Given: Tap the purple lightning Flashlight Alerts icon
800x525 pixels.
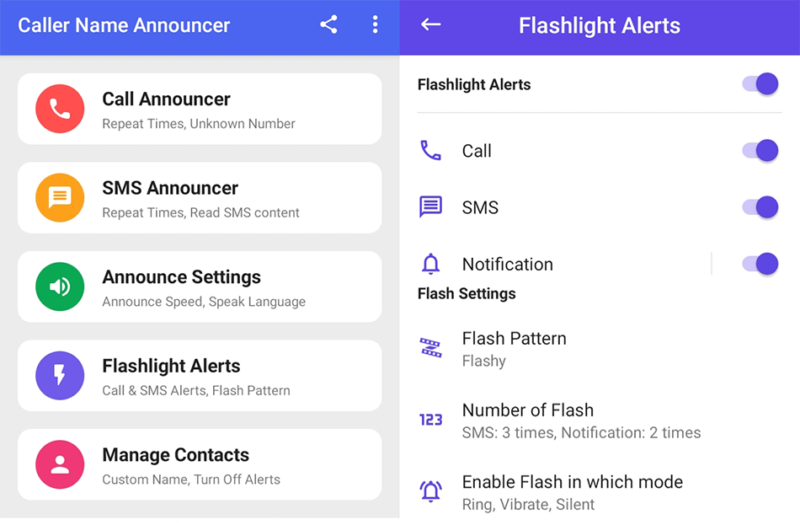Looking at the screenshot, I should [x=60, y=376].
